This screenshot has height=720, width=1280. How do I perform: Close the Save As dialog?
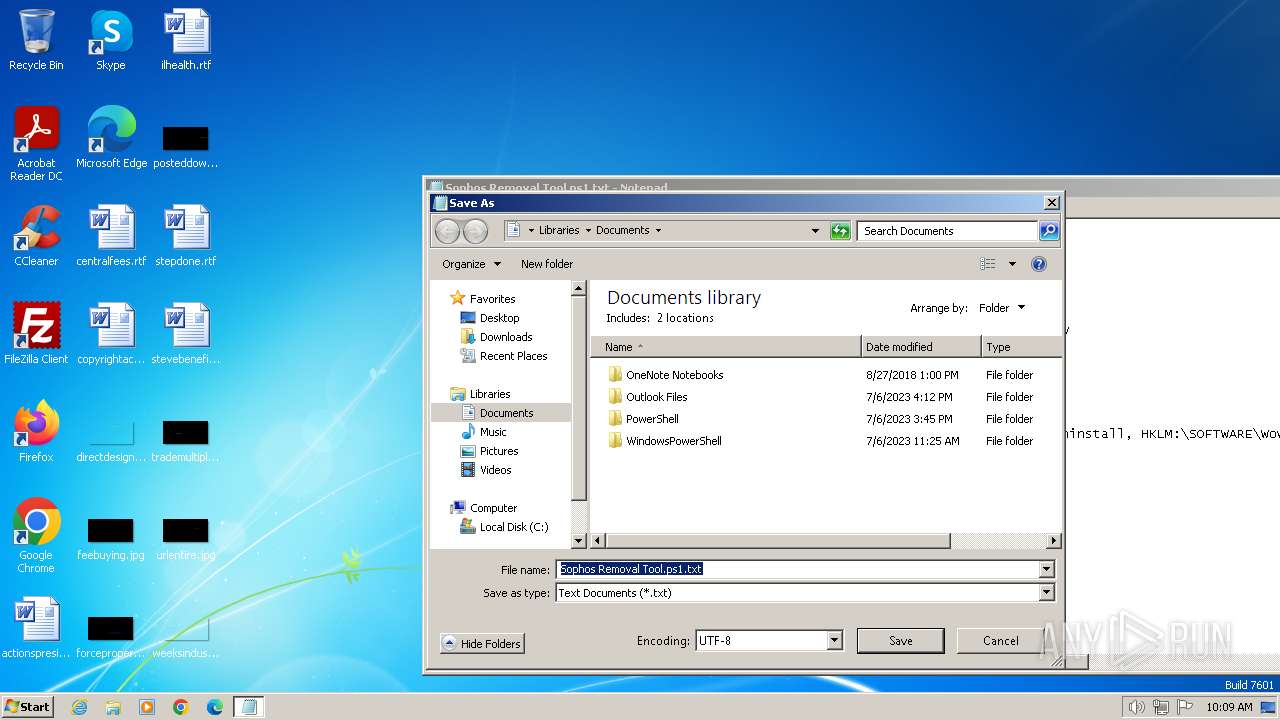(1051, 203)
